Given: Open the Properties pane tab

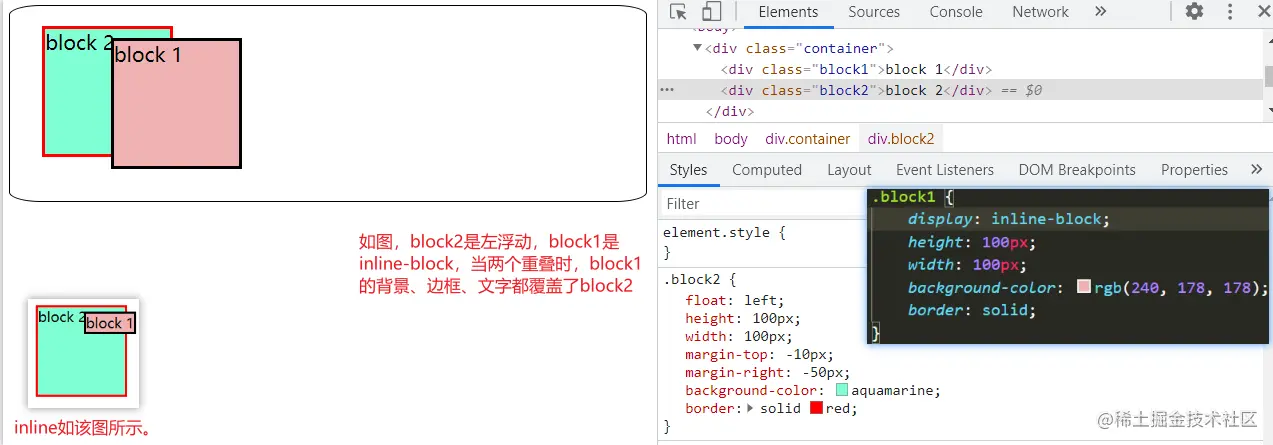Looking at the screenshot, I should click(x=1194, y=170).
